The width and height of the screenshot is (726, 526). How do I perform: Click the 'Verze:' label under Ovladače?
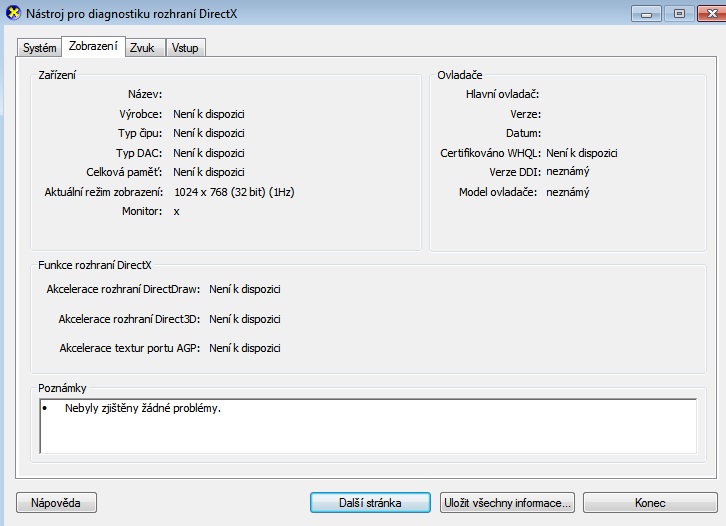(526, 114)
